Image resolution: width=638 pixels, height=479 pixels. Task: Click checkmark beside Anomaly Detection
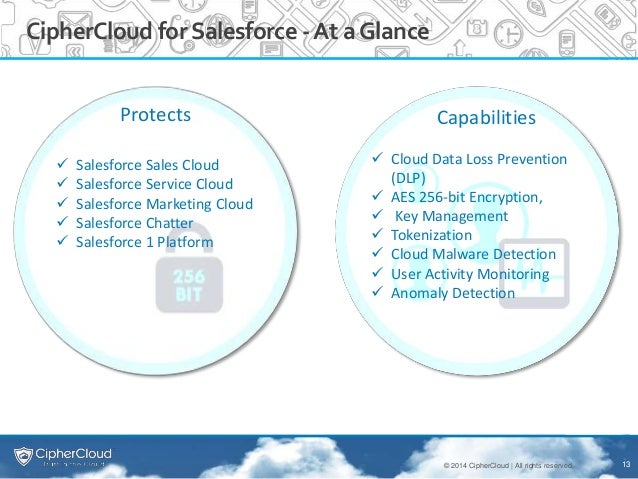(x=377, y=291)
